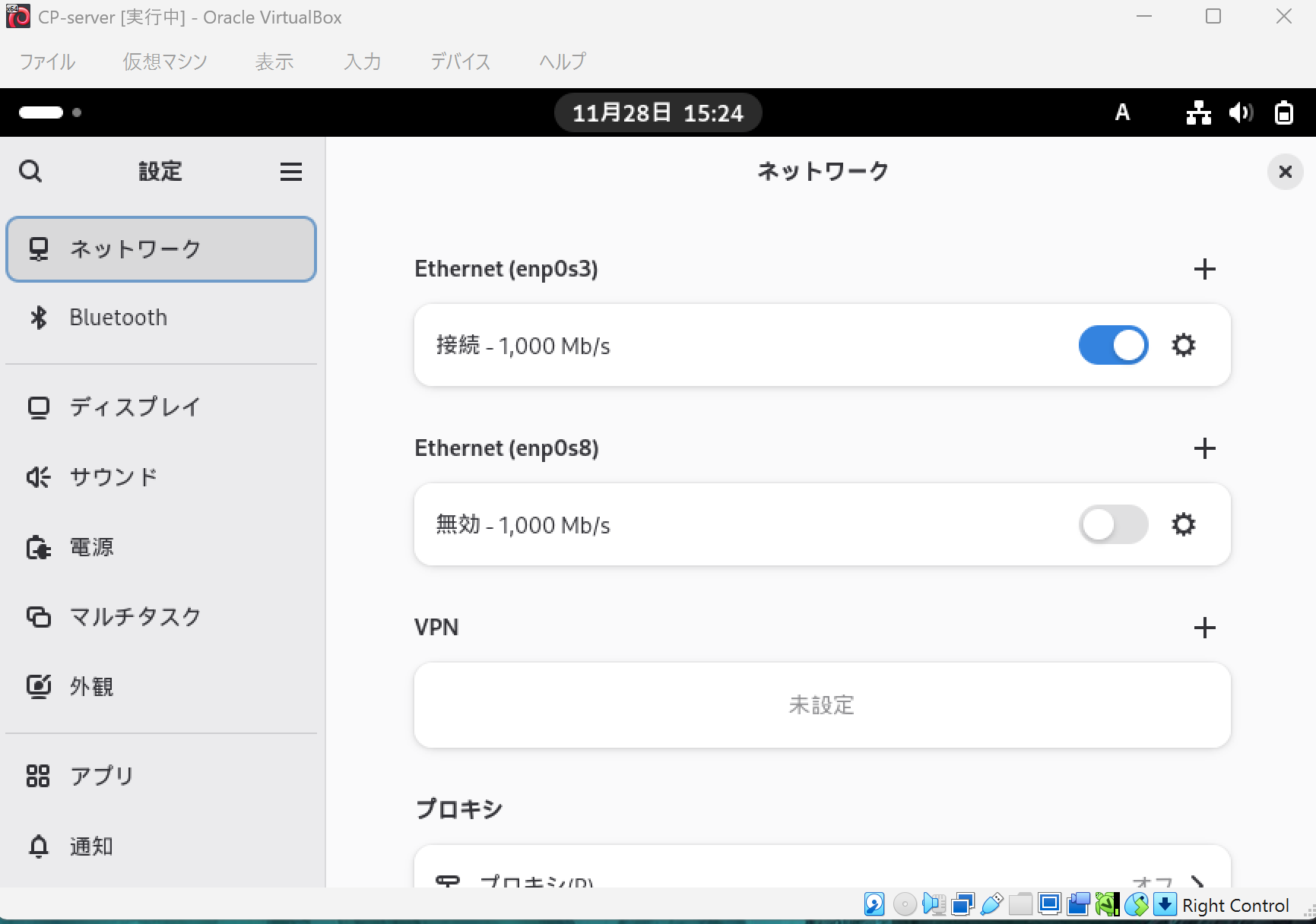Open ディスプレイ settings in sidebar
1316x924 pixels.
coord(161,407)
